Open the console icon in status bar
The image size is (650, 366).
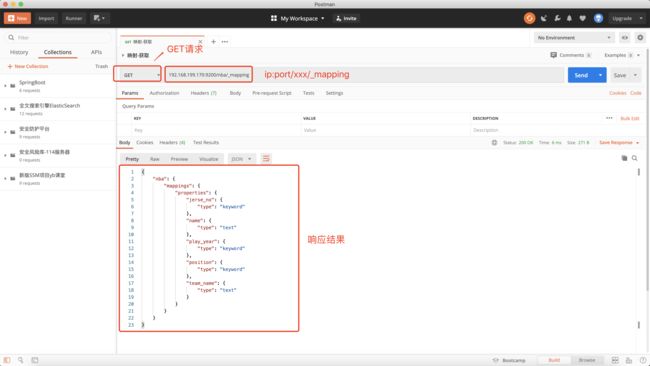click(x=35, y=360)
